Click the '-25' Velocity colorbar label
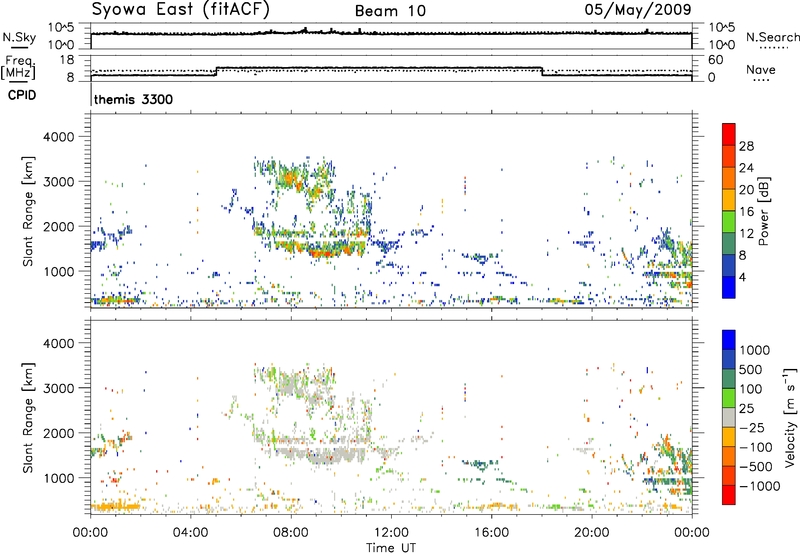The height and width of the screenshot is (554, 800). (x=751, y=428)
